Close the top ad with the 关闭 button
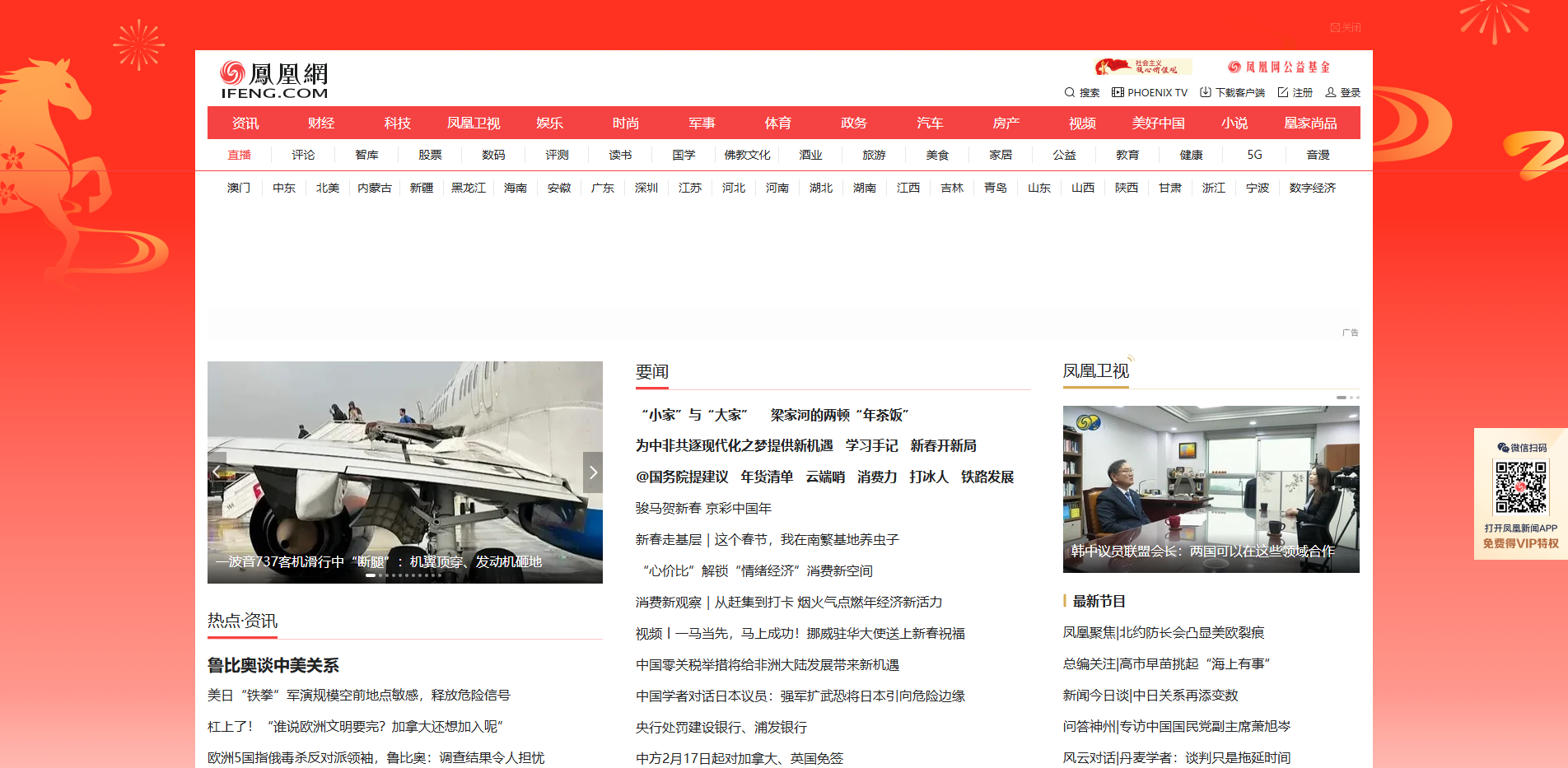This screenshot has width=1568, height=768. 1347,27
